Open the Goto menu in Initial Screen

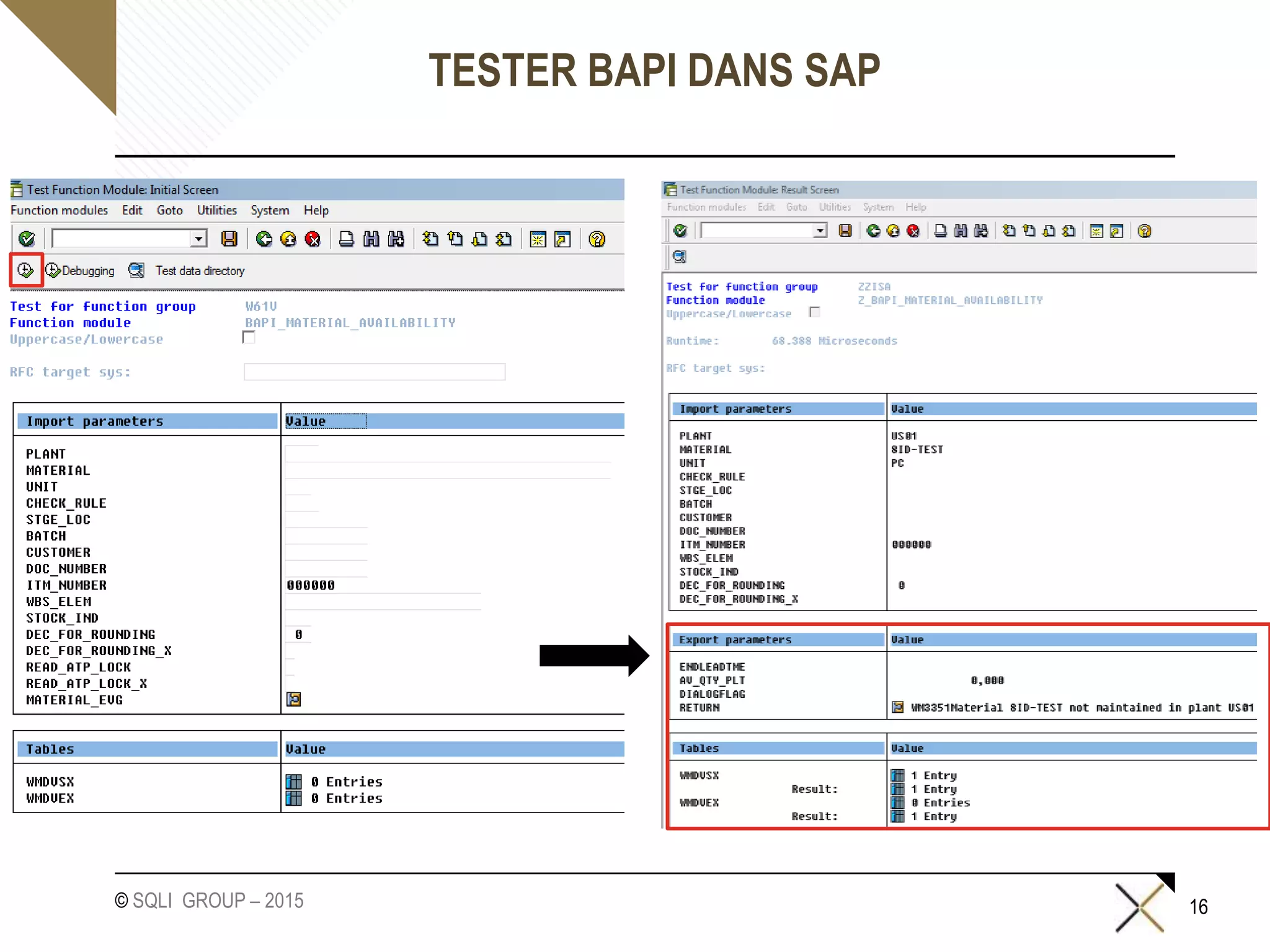tap(169, 210)
